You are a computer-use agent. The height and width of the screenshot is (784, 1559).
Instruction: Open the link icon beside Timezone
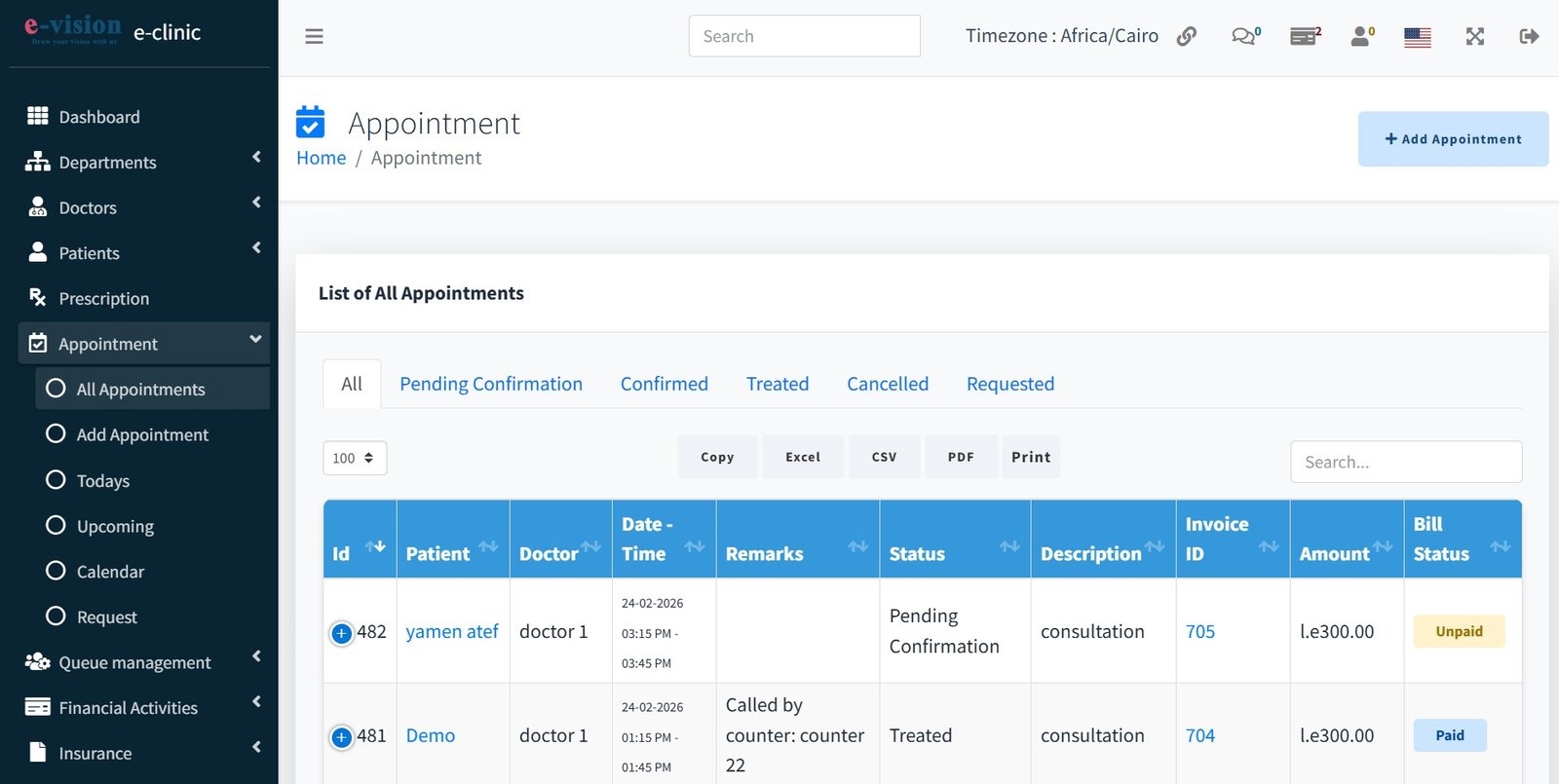[x=1186, y=37]
